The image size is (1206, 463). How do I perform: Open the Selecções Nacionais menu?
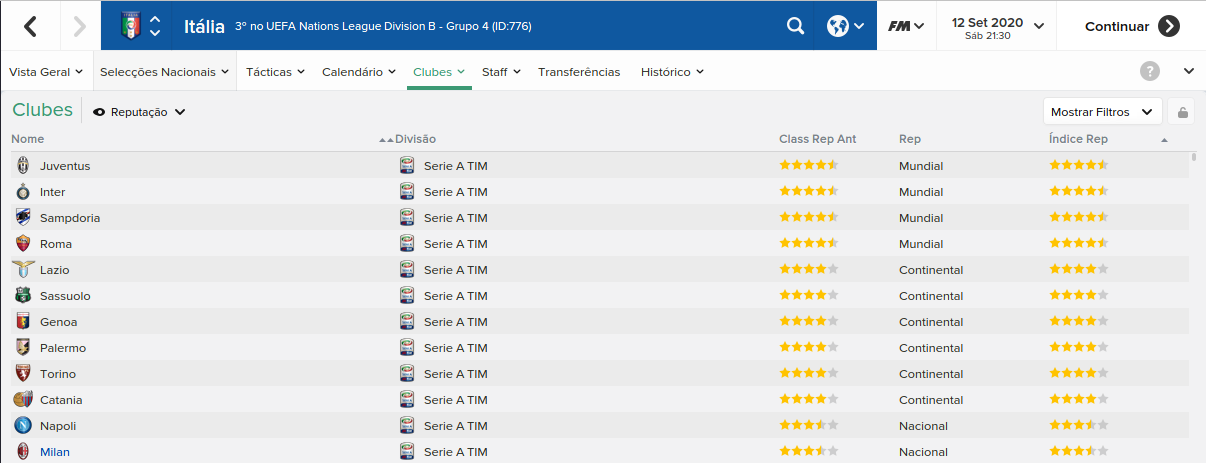point(165,72)
